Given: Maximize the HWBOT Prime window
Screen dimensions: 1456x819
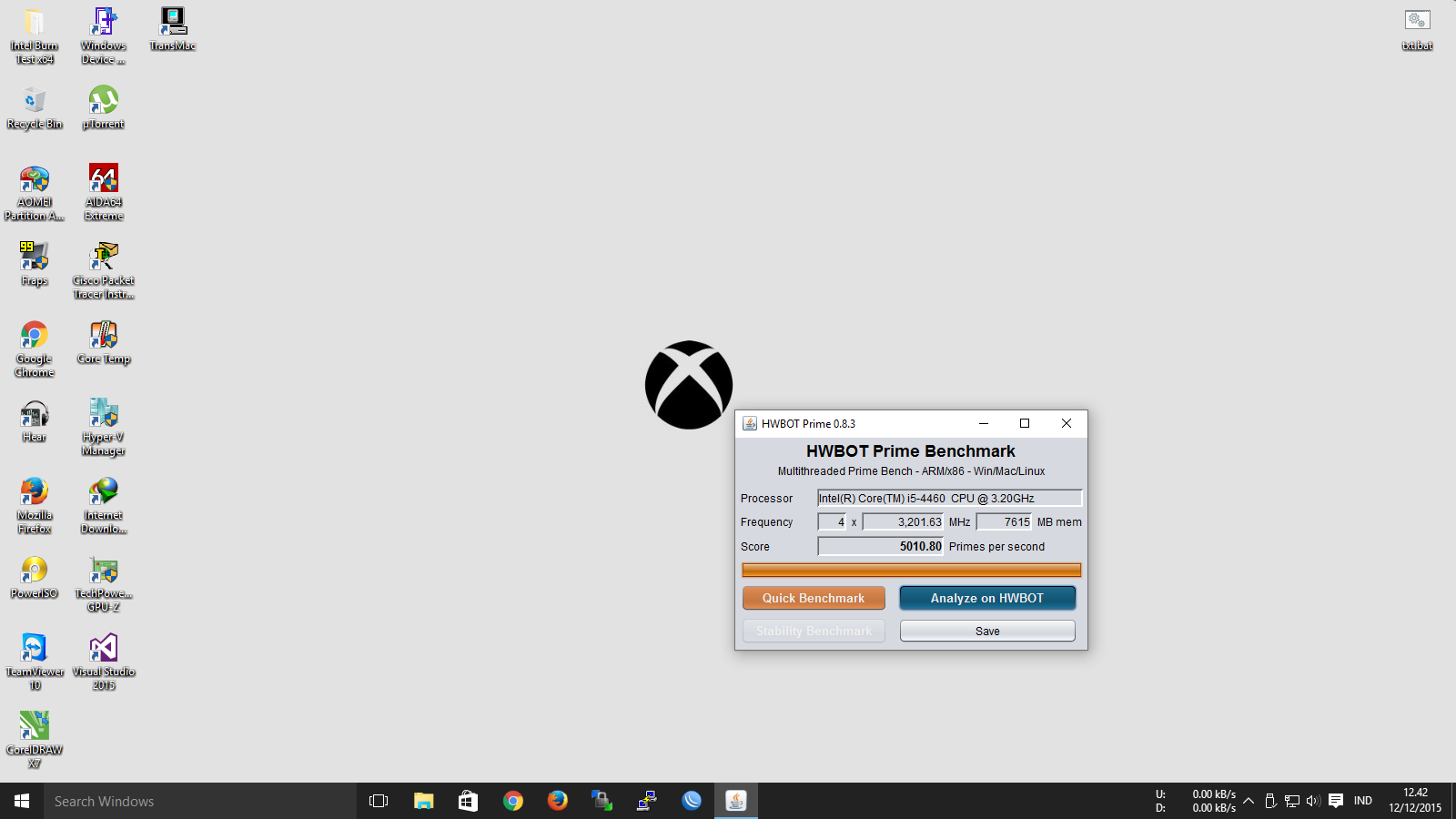Looking at the screenshot, I should (1025, 423).
